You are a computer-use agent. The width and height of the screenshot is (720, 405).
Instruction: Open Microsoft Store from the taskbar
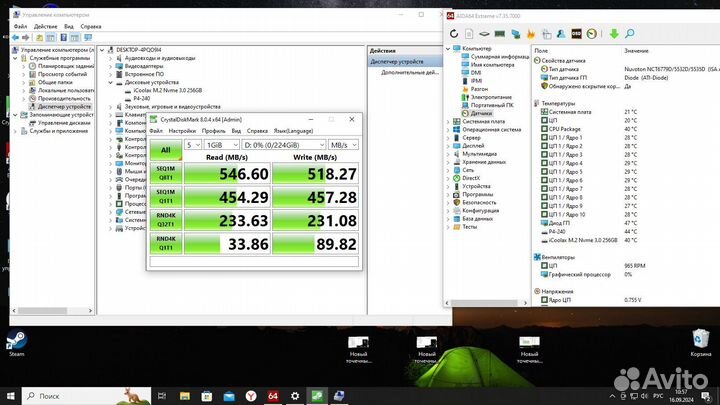[207, 396]
